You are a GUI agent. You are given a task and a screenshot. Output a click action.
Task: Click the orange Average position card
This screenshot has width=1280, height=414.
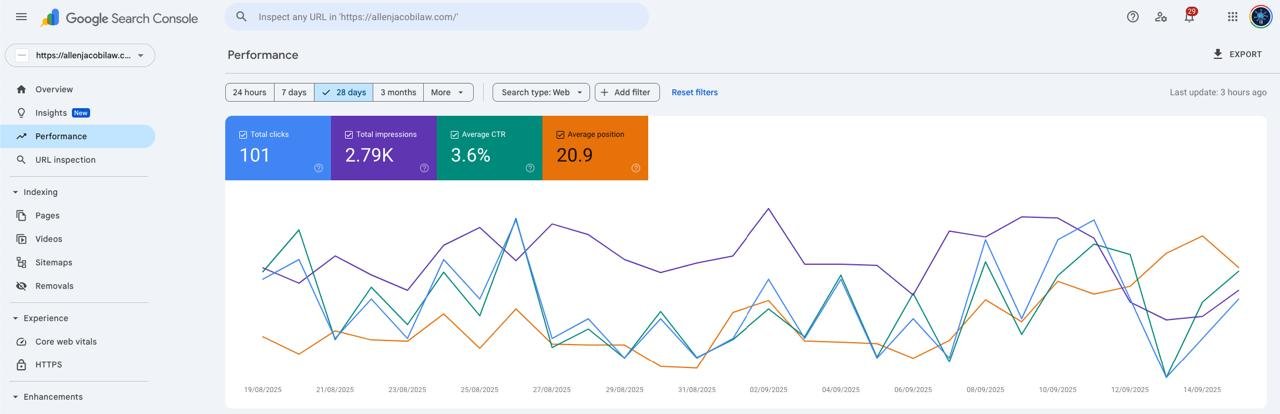(x=595, y=150)
